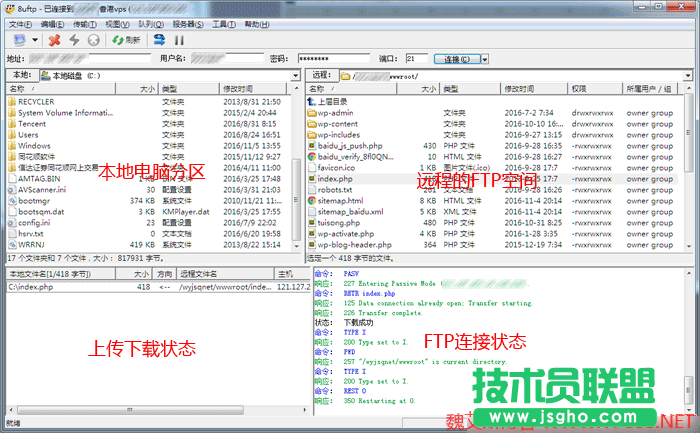Image resolution: width=700 pixels, height=433 pixels.
Task: Open the 服务器(S) menu
Action: click(x=188, y=24)
